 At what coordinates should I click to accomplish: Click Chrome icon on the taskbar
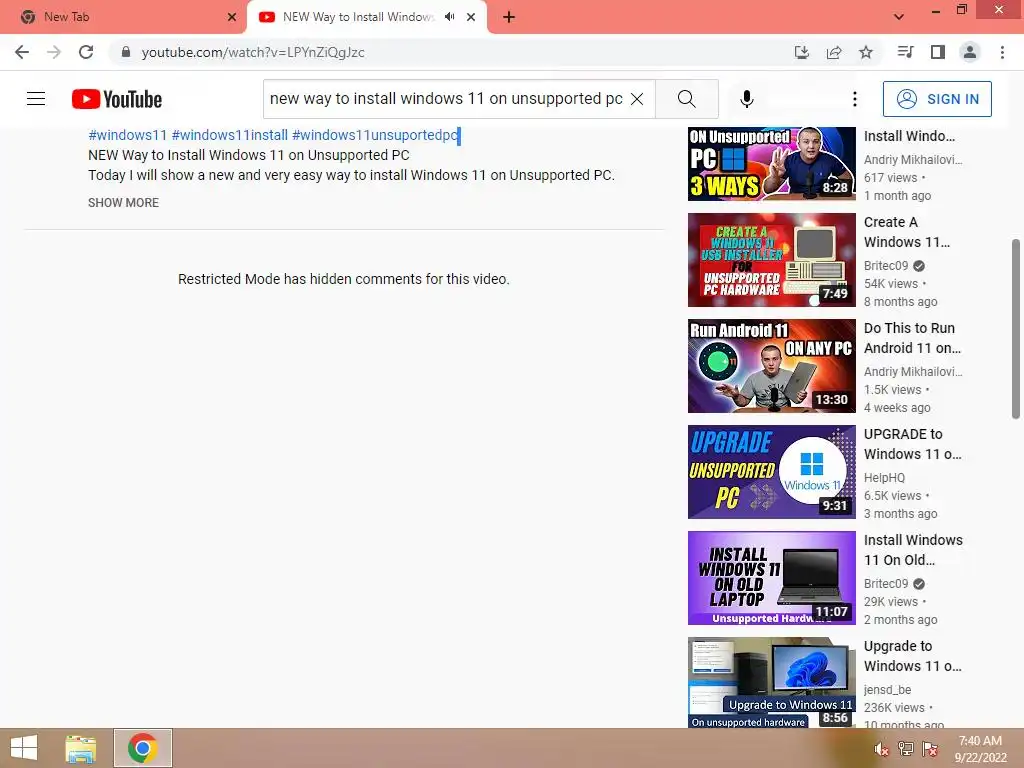pos(142,748)
